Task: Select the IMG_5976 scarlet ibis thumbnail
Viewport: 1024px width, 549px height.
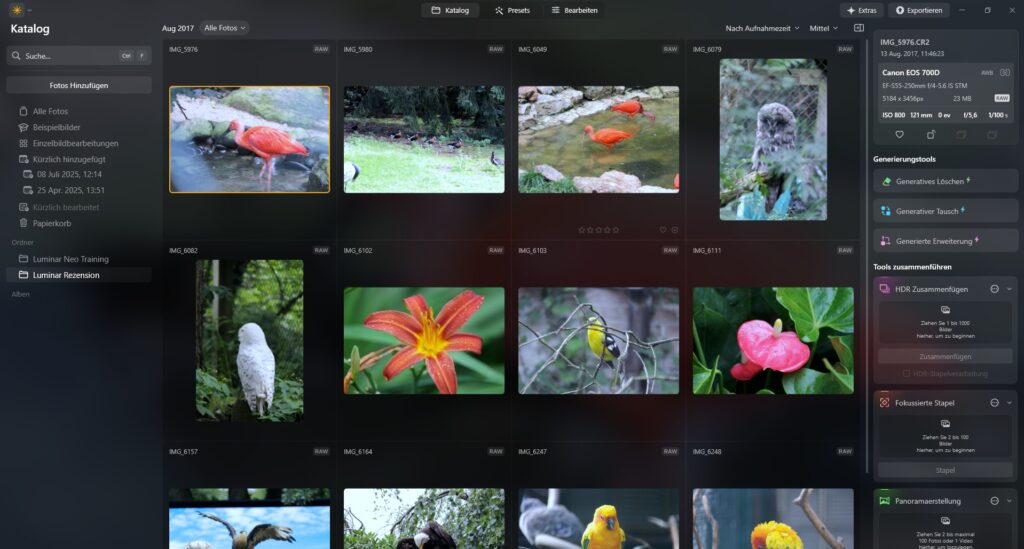Action: pos(249,139)
